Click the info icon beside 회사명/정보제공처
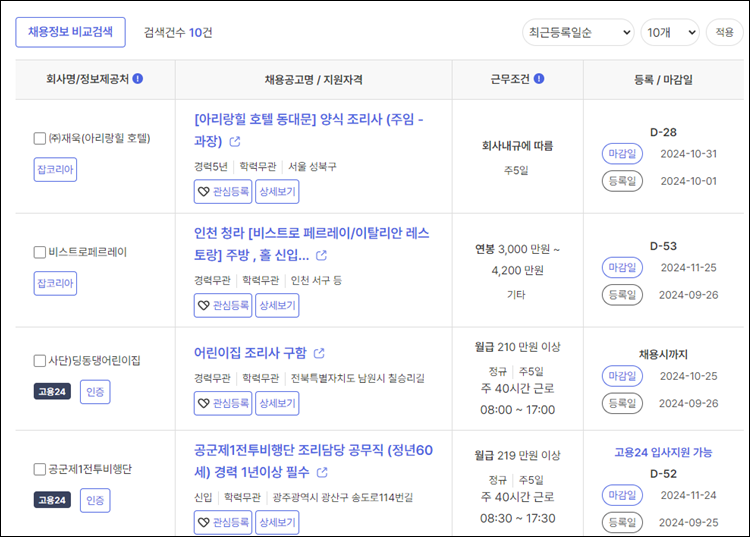This screenshot has width=750, height=537. point(138,78)
